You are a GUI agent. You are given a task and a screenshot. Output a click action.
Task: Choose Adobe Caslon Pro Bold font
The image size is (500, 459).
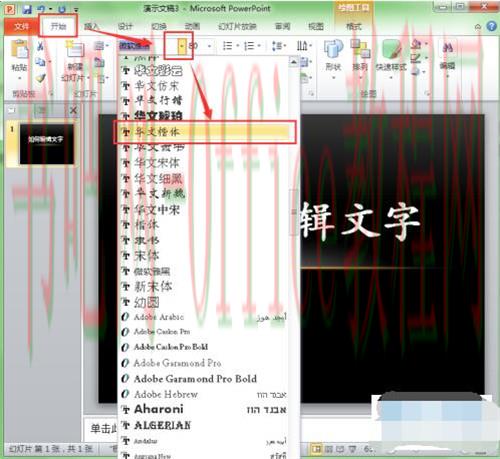coord(203,347)
